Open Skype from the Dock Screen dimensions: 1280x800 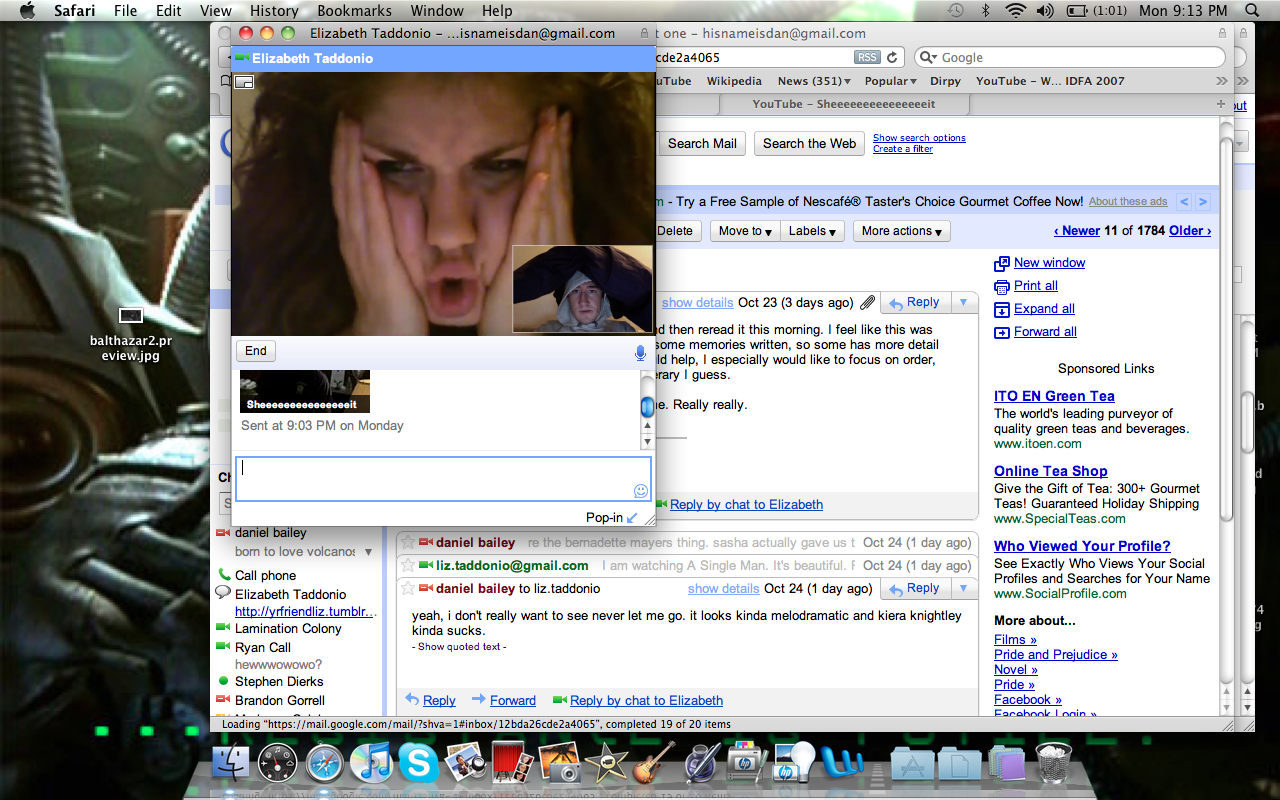(x=419, y=762)
